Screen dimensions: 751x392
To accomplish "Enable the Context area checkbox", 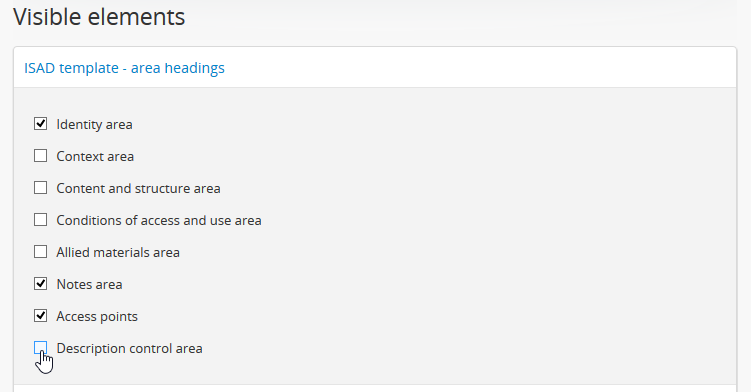I will point(41,156).
